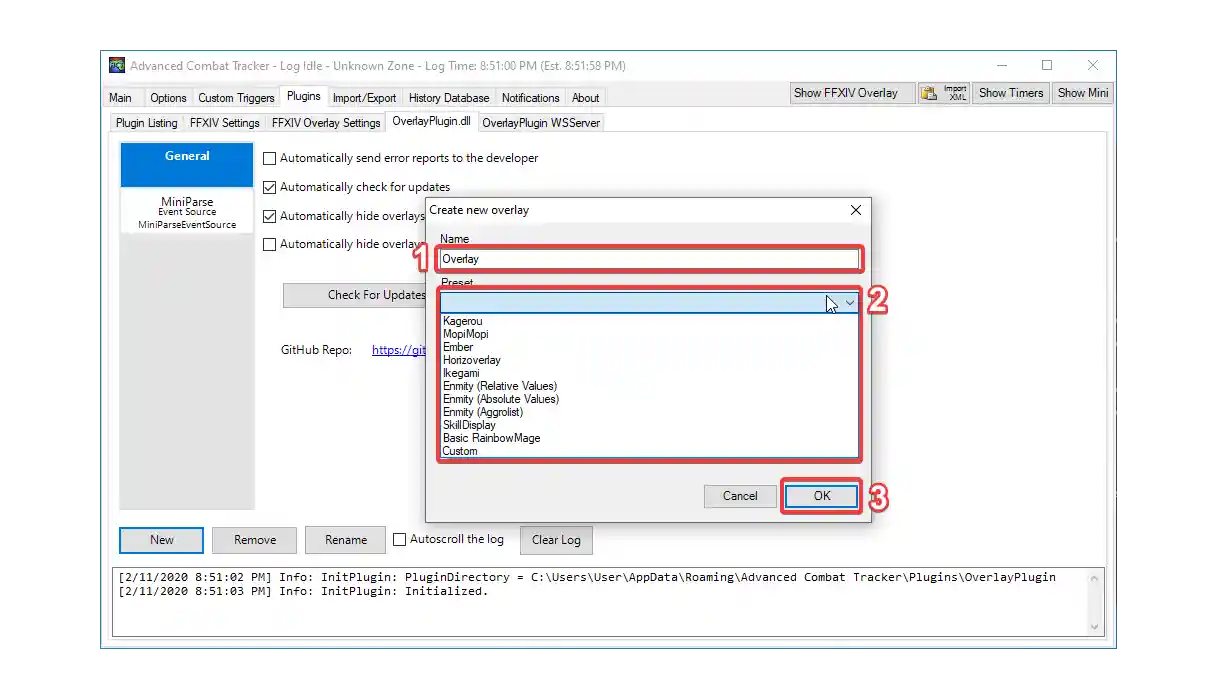Click the Import XML toolbar icon
The image size is (1217, 699).
coord(942,92)
